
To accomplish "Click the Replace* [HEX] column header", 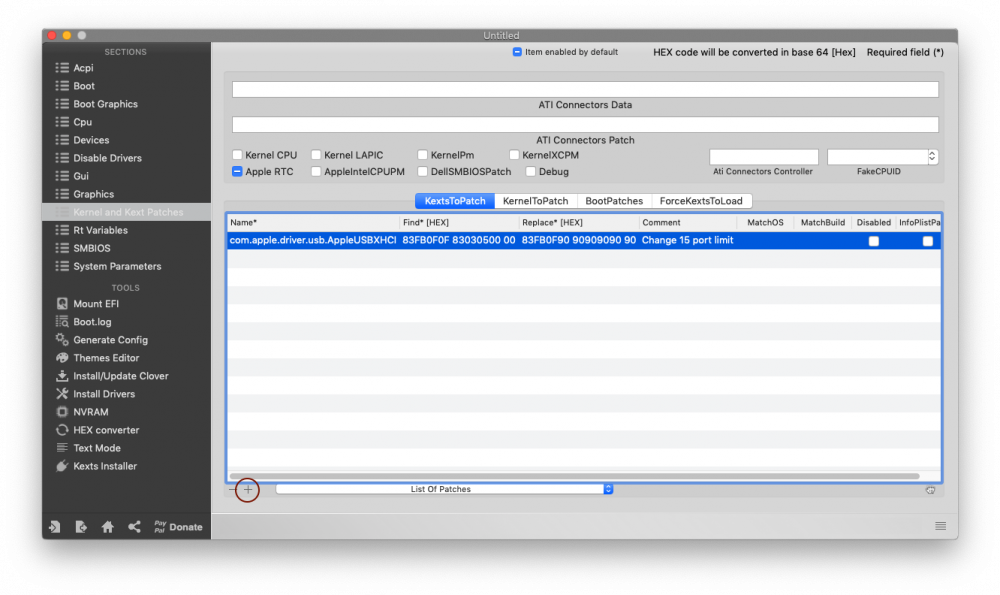I will coord(579,223).
